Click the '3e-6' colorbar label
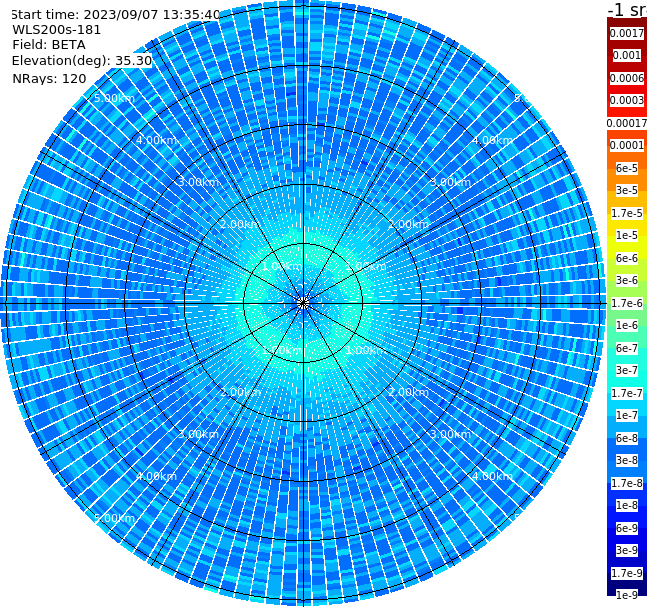The width and height of the screenshot is (647, 607). (x=627, y=280)
